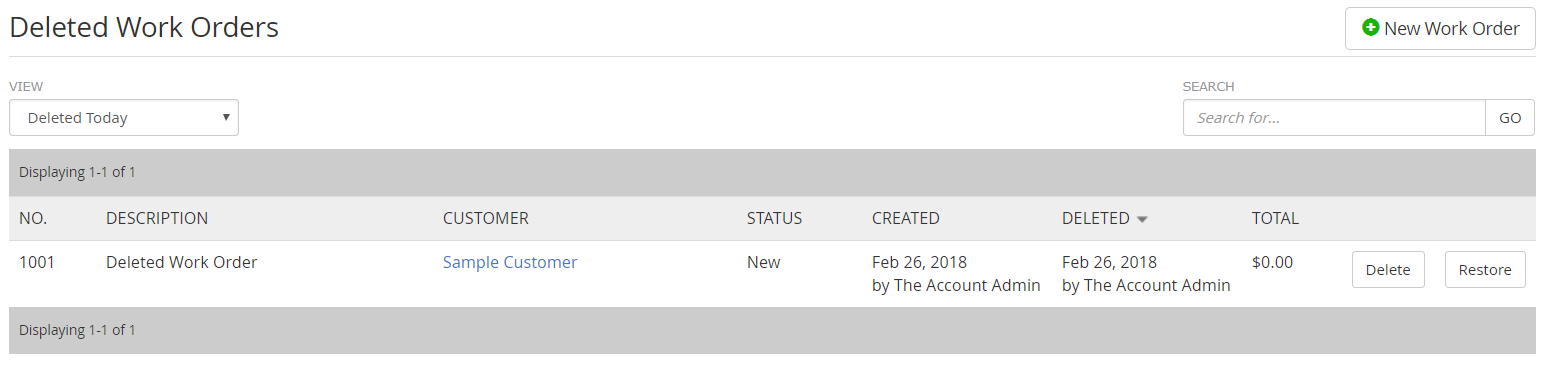Sort by the TOTAL column header
Image resolution: width=1546 pixels, height=367 pixels.
[x=1275, y=218]
